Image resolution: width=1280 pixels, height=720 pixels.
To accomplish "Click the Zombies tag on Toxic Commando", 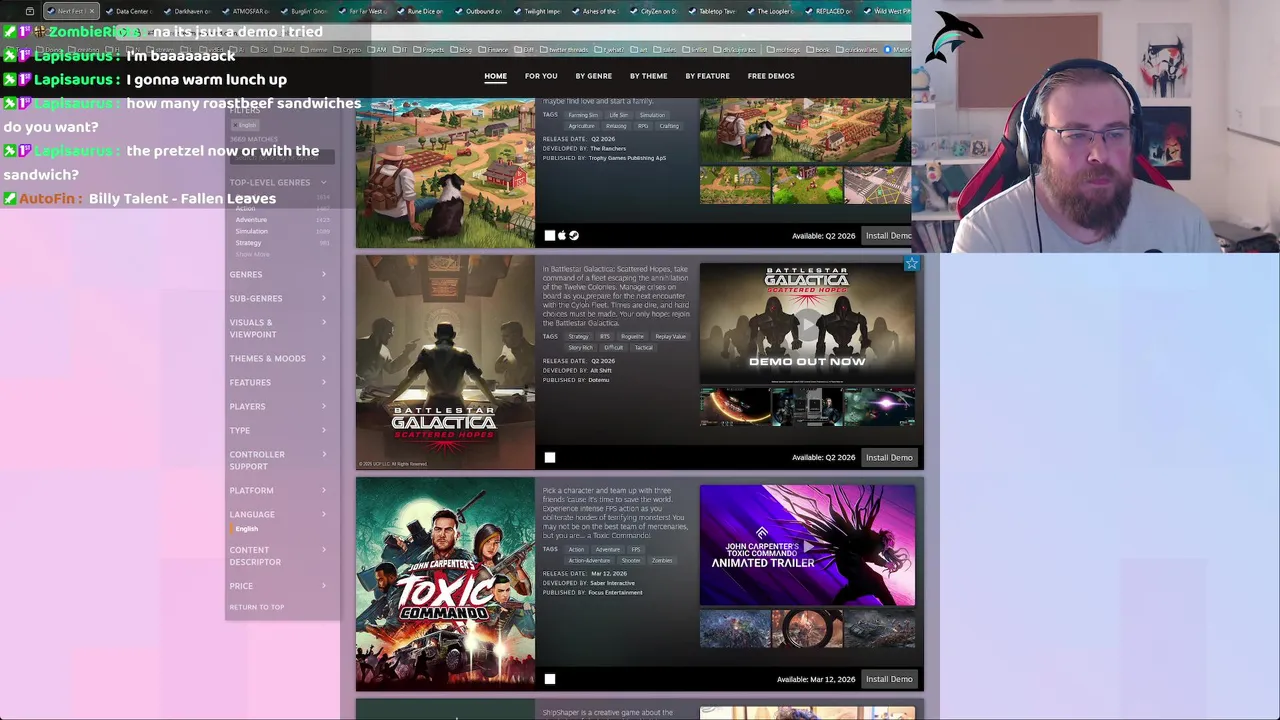I will click(662, 561).
